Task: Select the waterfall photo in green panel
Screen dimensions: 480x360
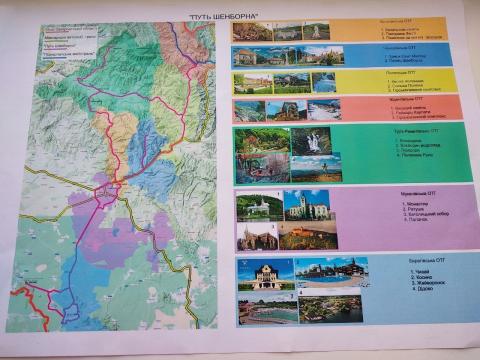Action: point(311,141)
